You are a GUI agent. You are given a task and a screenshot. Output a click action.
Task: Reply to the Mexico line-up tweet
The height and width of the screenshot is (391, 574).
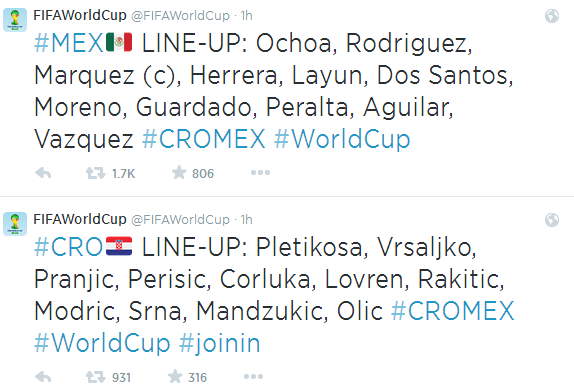[x=43, y=173]
